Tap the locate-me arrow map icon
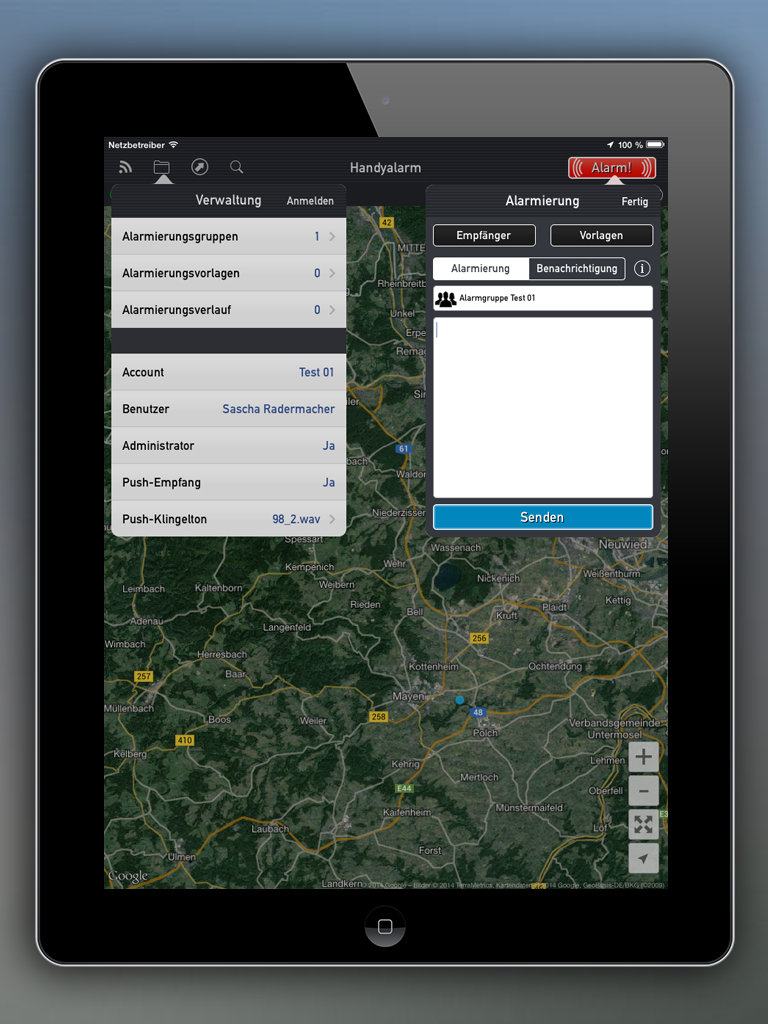 643,859
